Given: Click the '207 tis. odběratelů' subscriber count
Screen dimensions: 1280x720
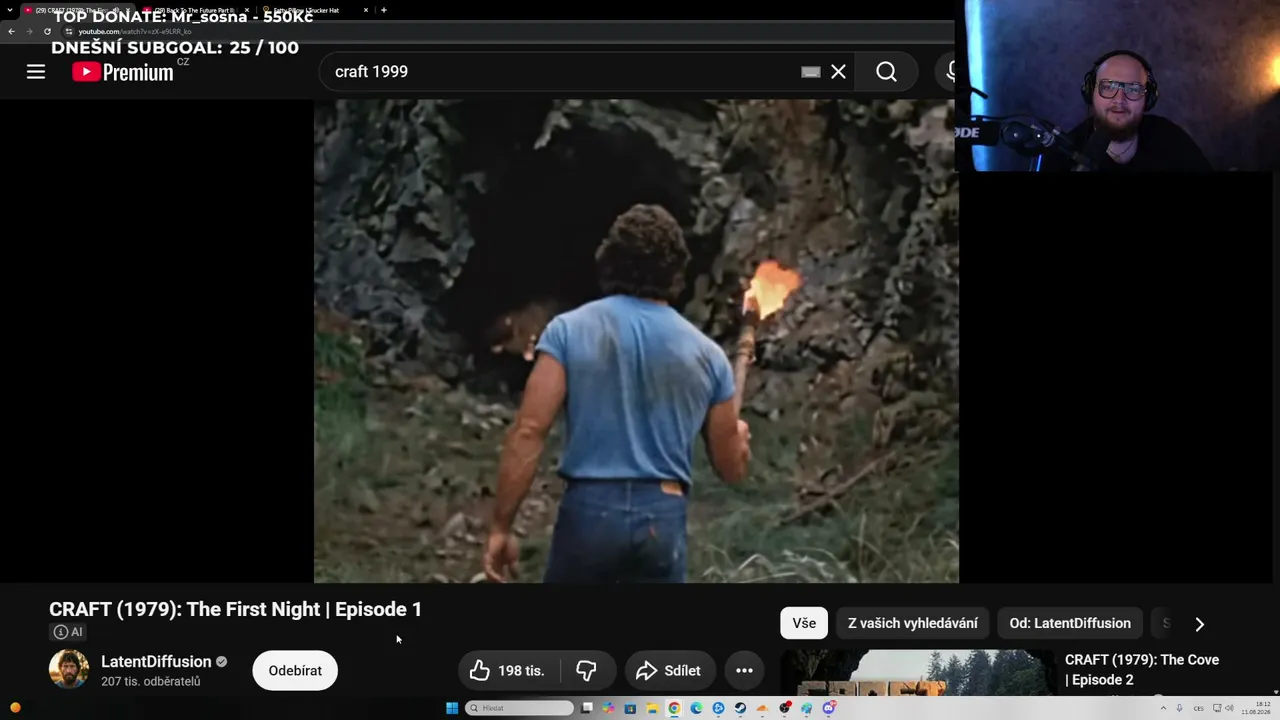Looking at the screenshot, I should tap(150, 682).
